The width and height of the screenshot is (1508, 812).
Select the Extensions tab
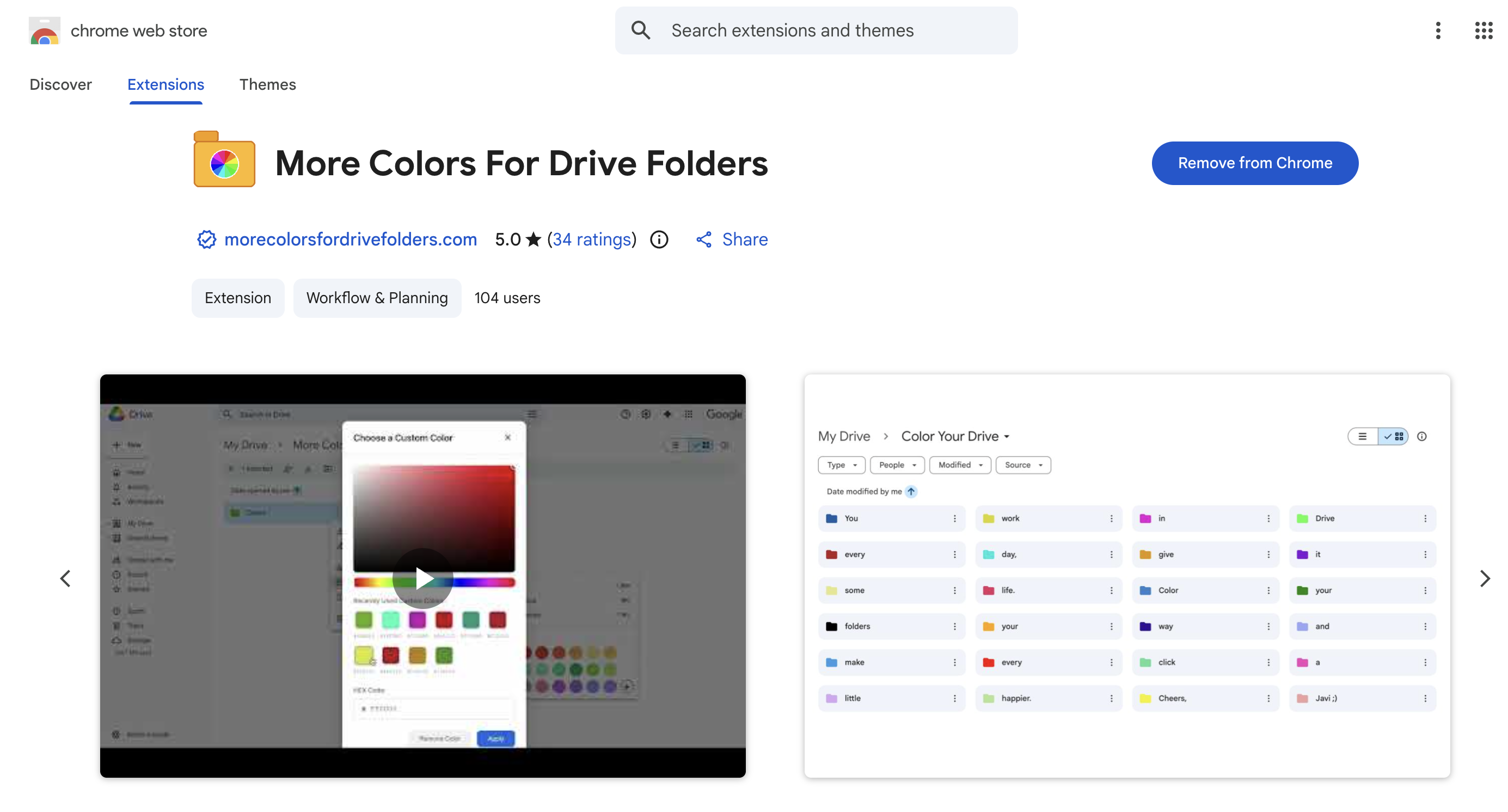165,85
